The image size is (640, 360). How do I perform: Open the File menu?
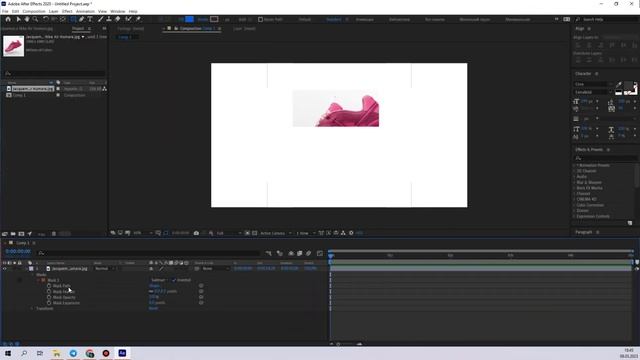pos(5,11)
